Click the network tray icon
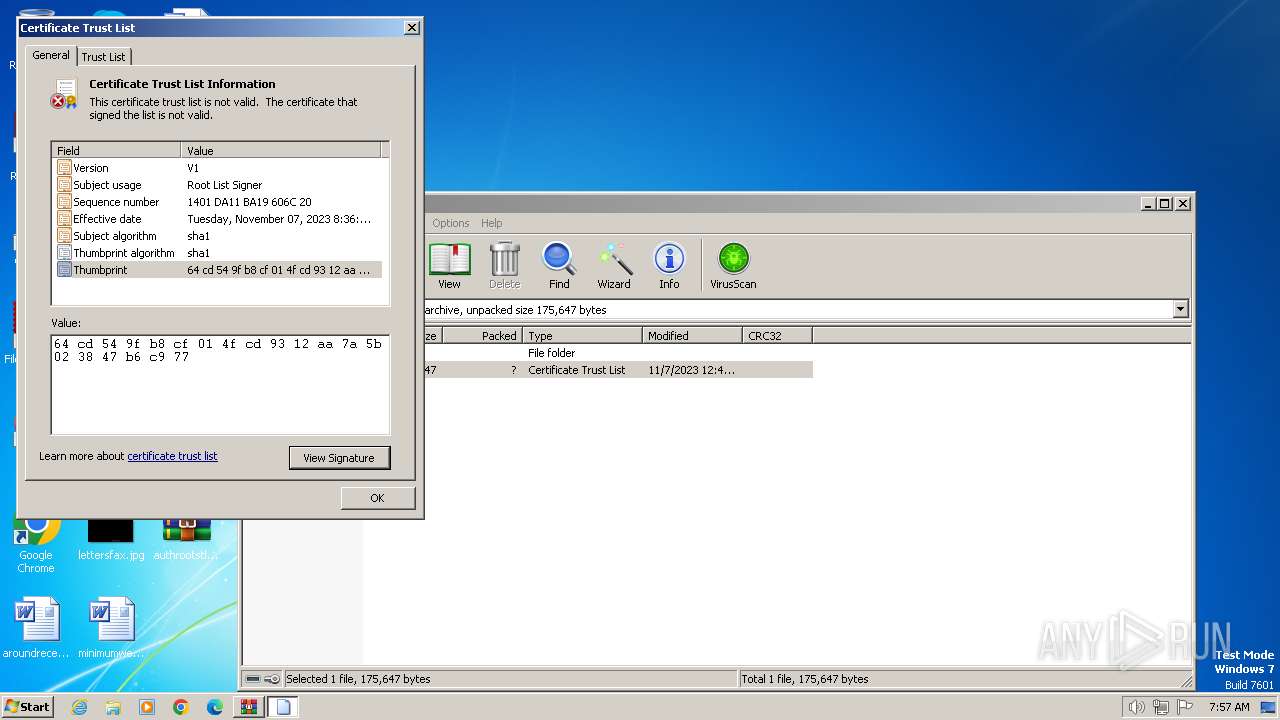The height and width of the screenshot is (720, 1280). (x=1161, y=707)
